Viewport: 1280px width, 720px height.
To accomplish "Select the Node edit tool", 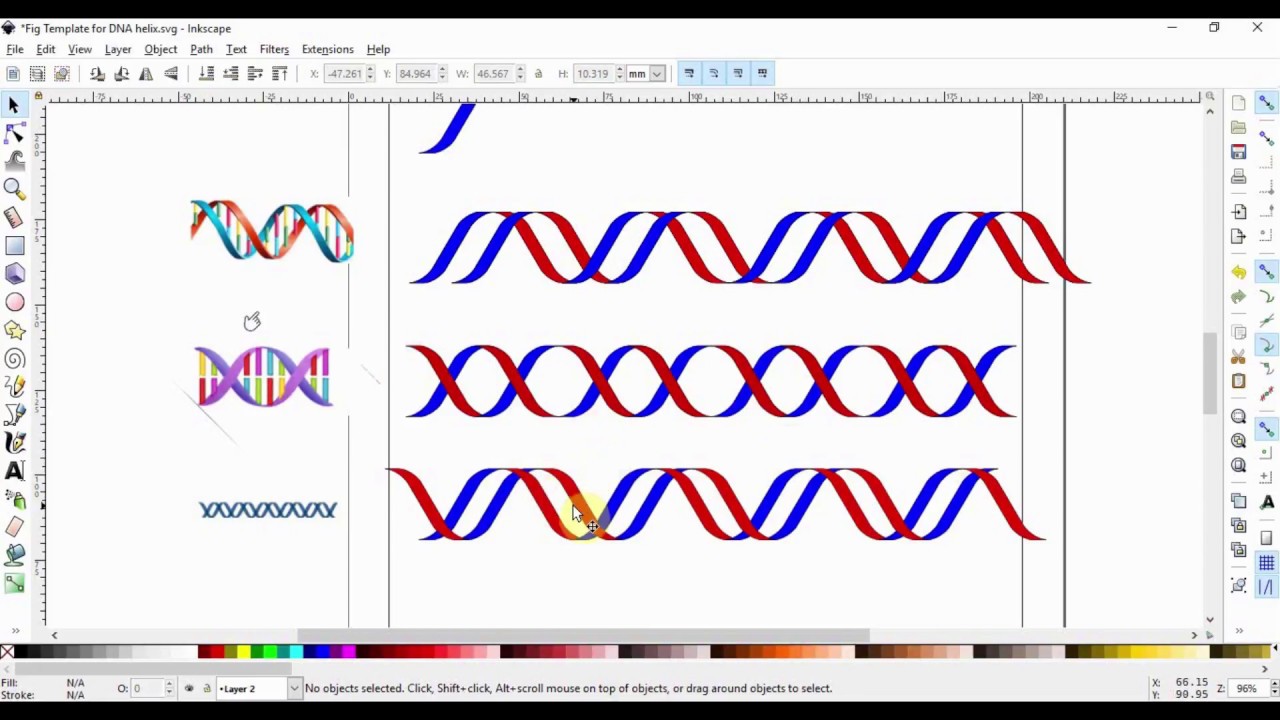I will coord(14,132).
